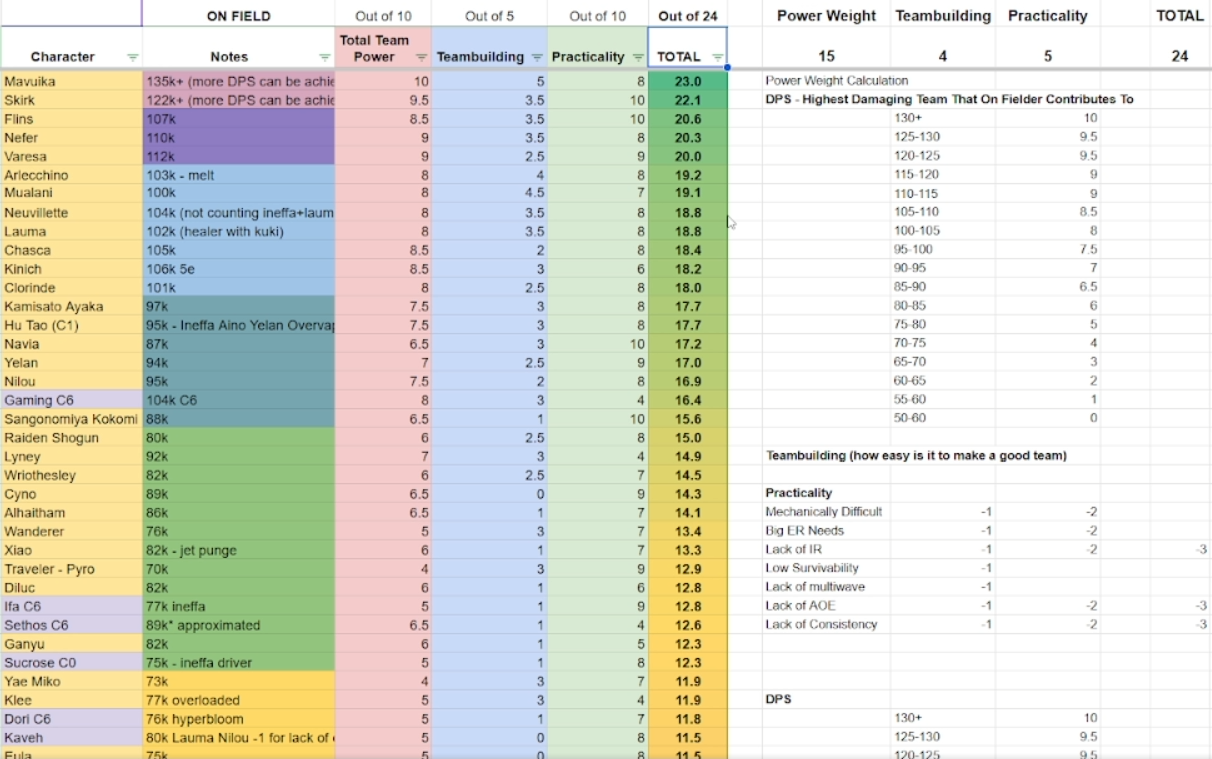This screenshot has width=1212, height=759.
Task: Click the Navia character cell
Action: click(71, 344)
